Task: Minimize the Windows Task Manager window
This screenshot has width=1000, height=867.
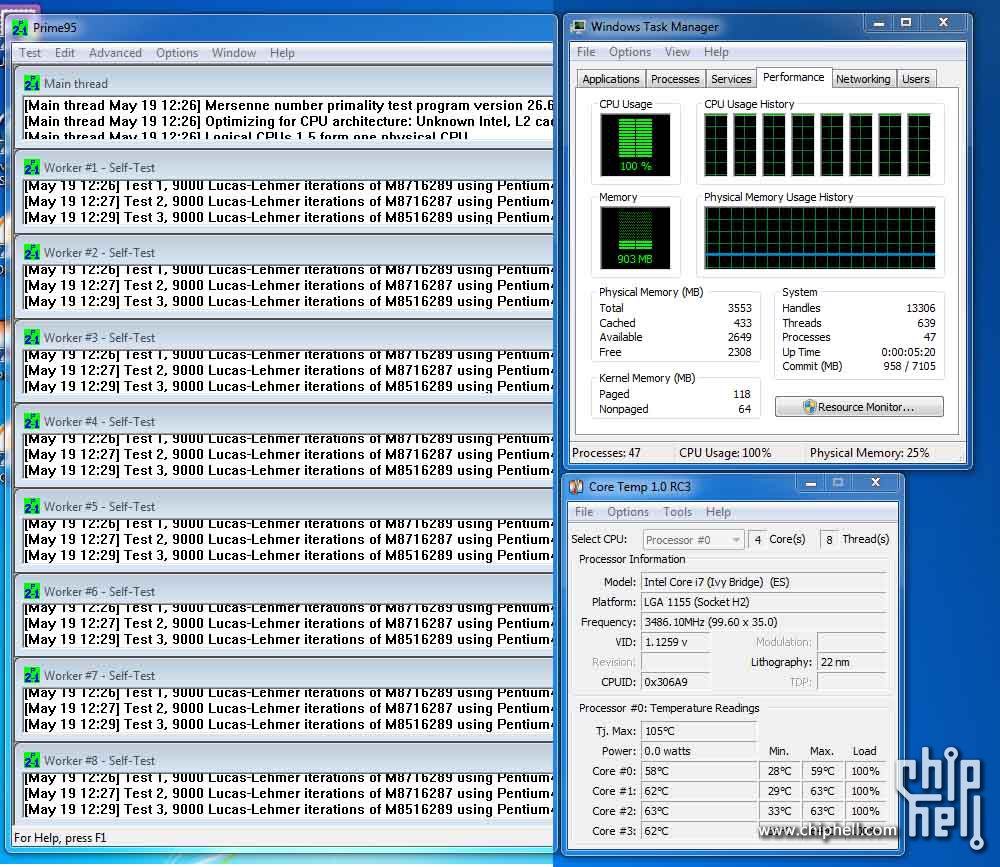Action: (879, 24)
